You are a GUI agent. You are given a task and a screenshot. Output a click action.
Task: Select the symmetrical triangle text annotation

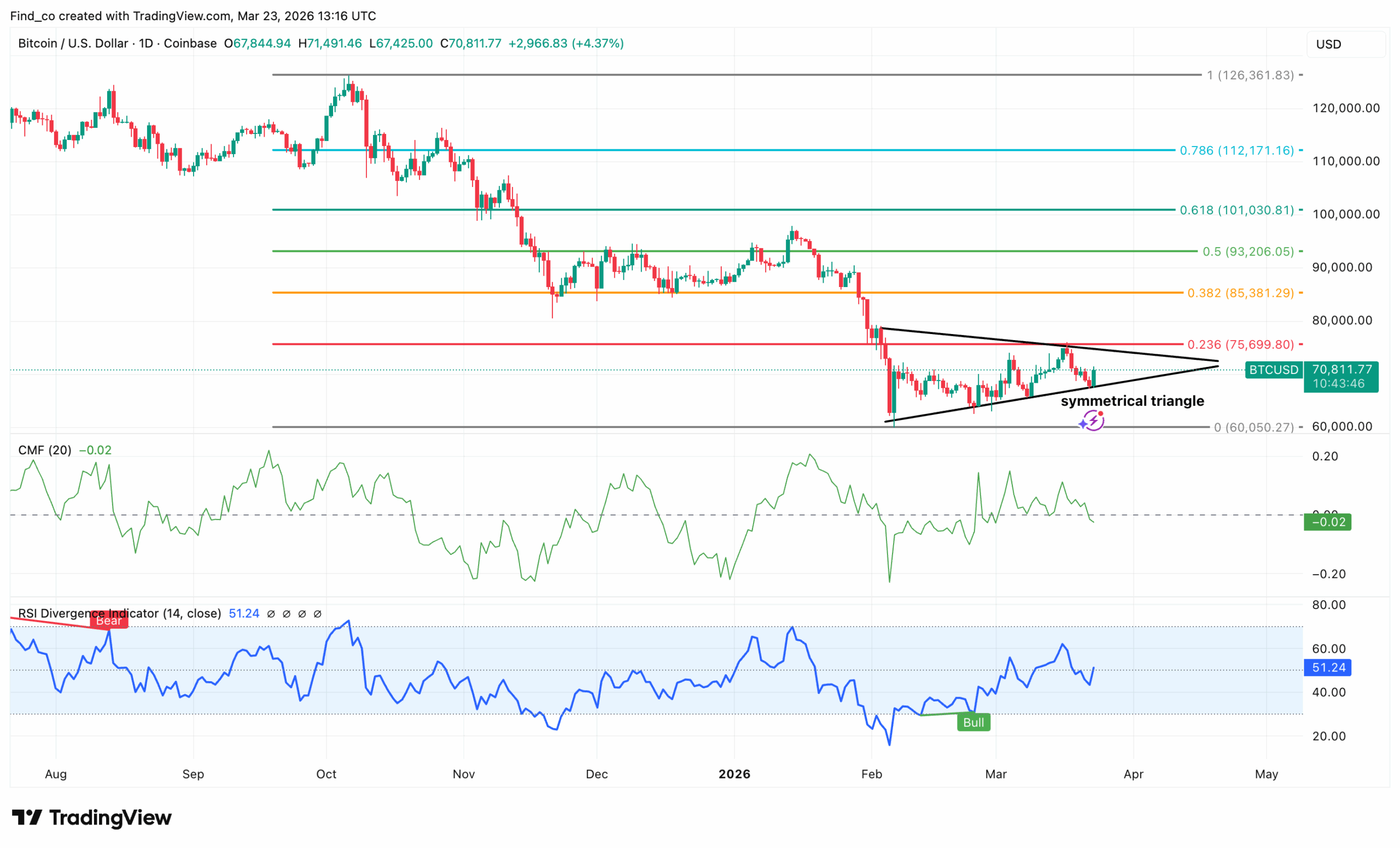[x=1133, y=401]
